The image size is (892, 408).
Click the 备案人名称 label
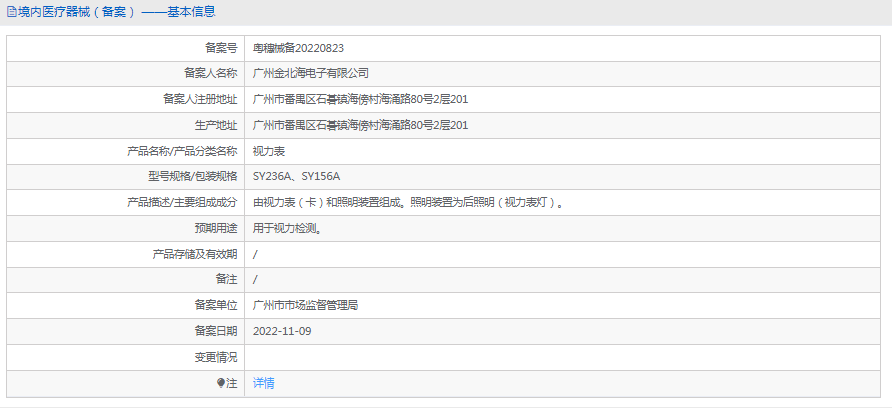[210, 73]
